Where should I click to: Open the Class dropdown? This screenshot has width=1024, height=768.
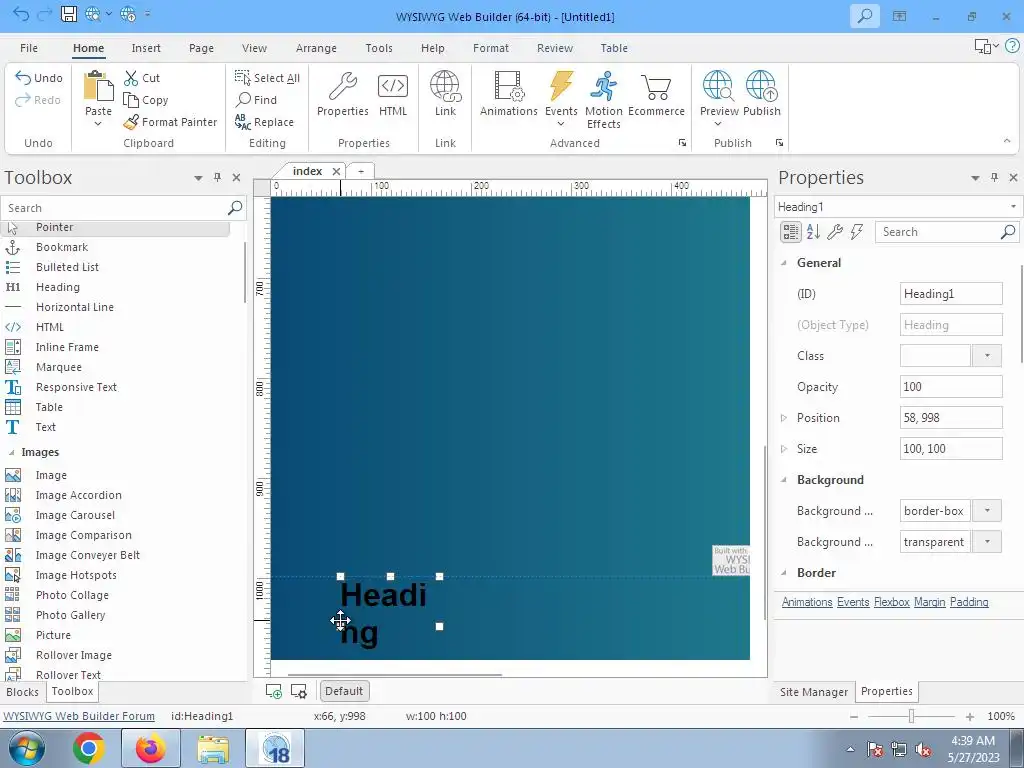(x=987, y=356)
